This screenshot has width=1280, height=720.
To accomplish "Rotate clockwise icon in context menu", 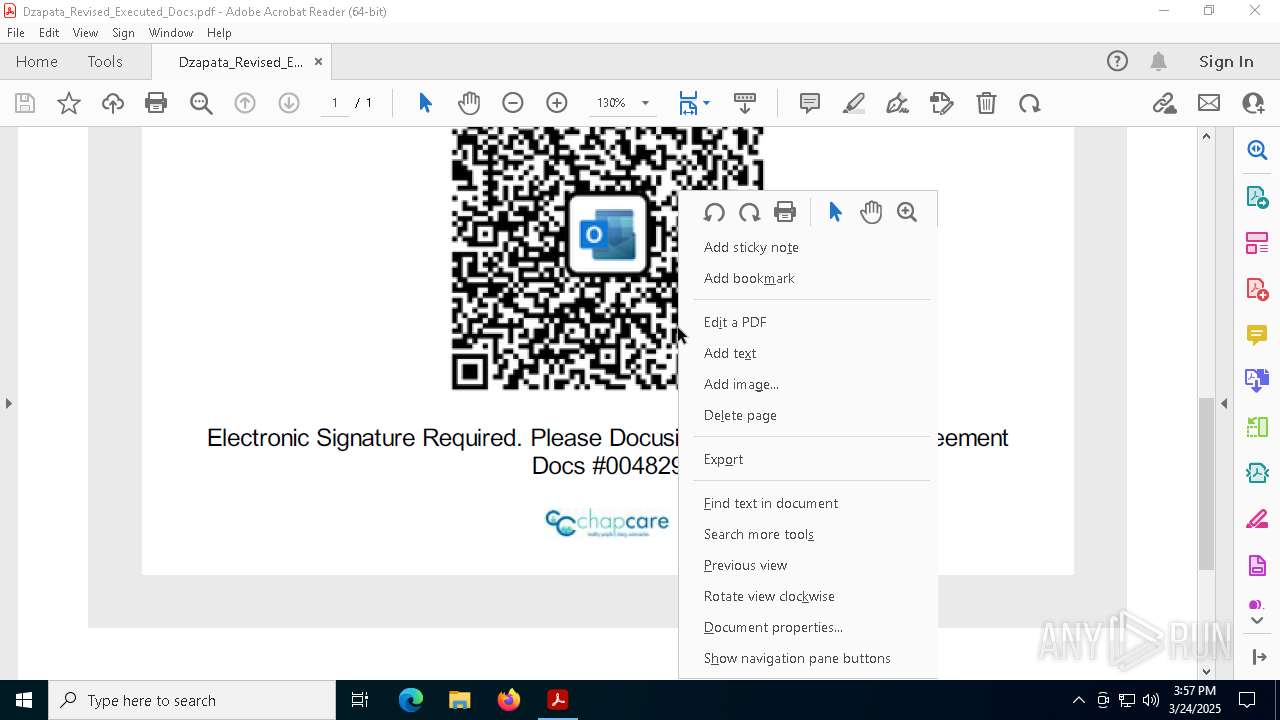I will (749, 212).
